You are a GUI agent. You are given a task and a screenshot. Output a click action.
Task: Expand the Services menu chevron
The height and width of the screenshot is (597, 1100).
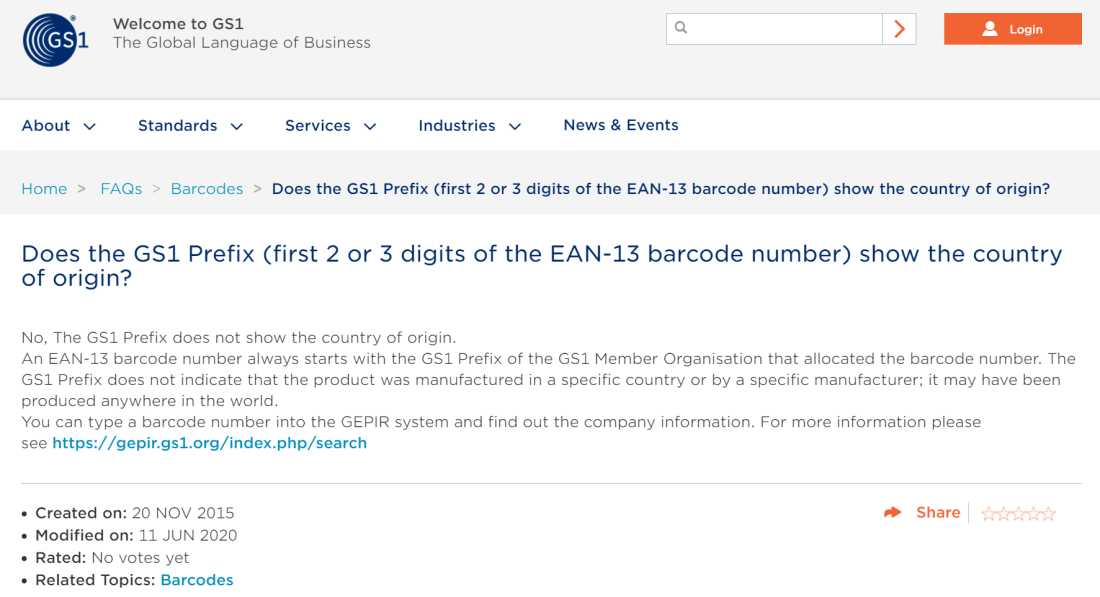pos(370,127)
